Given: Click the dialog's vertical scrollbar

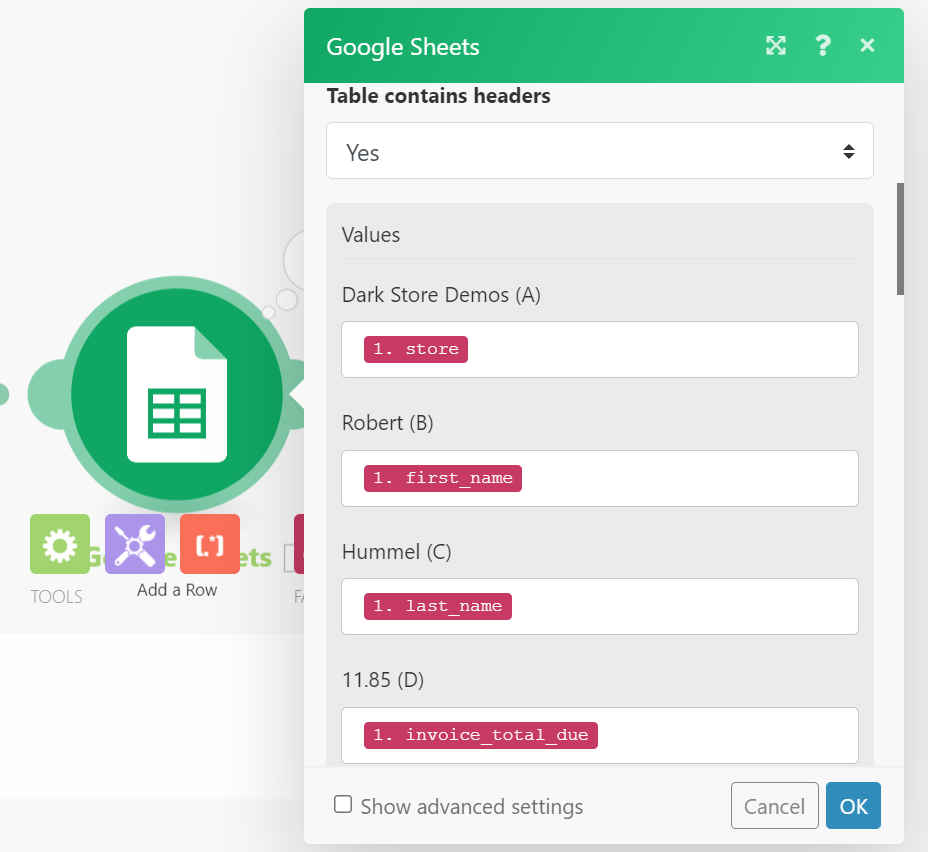Looking at the screenshot, I should click(x=900, y=239).
